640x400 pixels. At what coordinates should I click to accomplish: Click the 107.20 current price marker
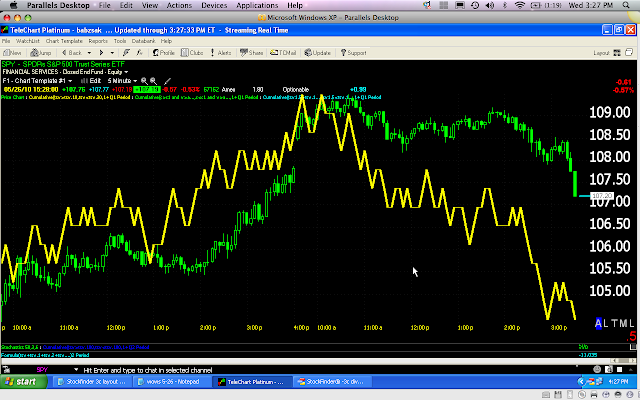[x=602, y=196]
